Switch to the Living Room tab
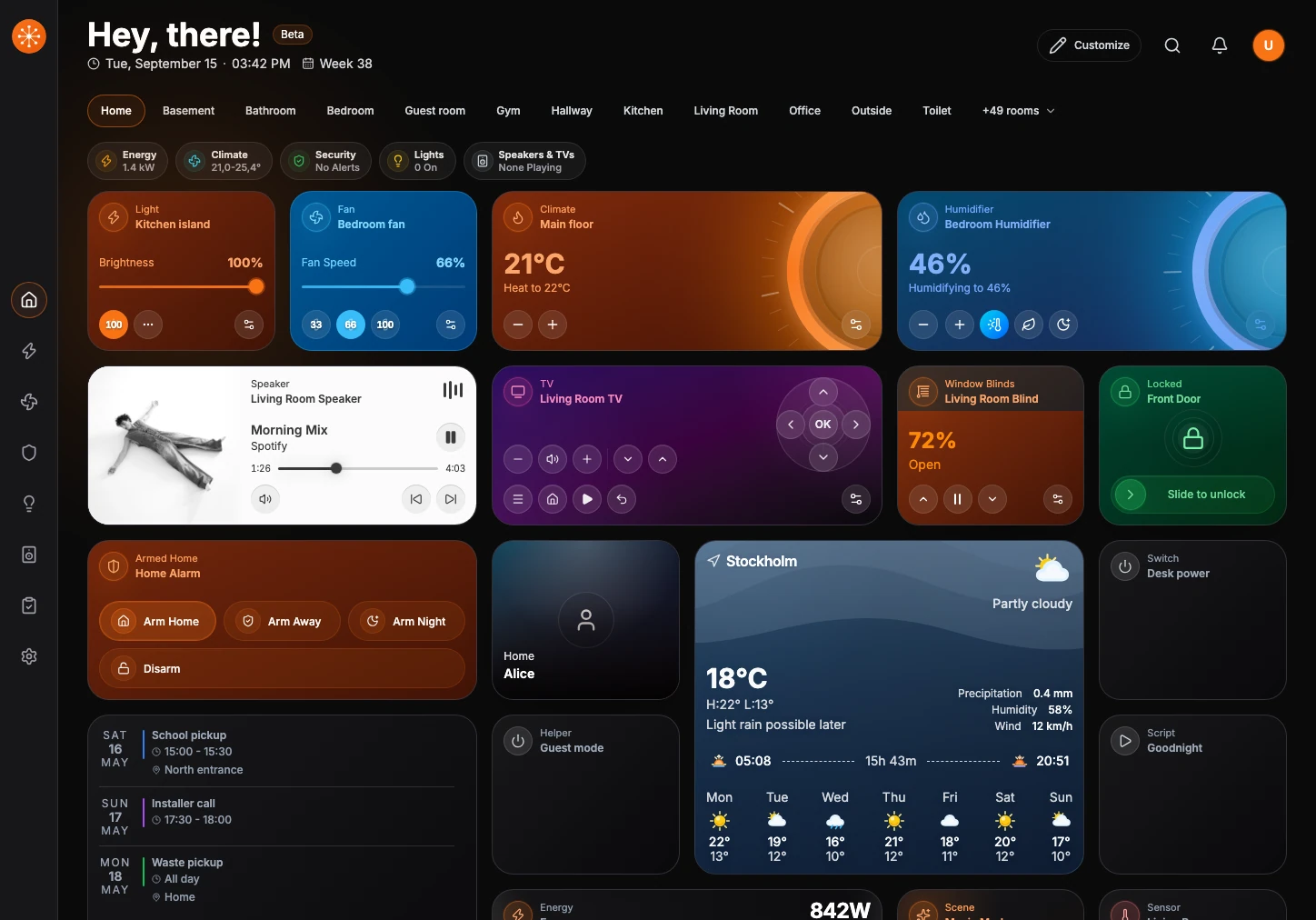This screenshot has height=920, width=1316. click(x=726, y=111)
